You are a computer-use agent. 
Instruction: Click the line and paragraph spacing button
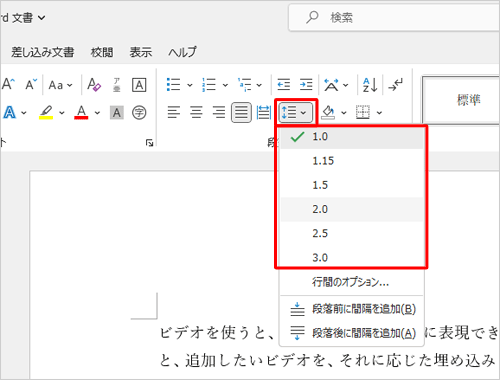point(295,113)
